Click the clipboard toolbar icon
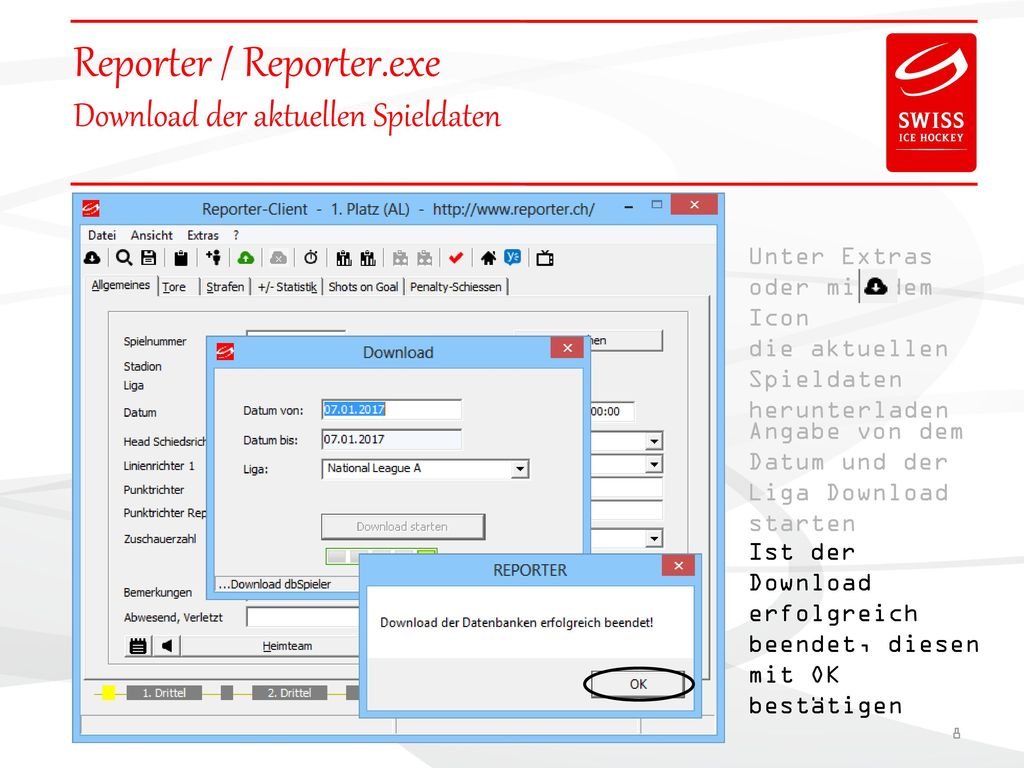1024x768 pixels. click(181, 259)
